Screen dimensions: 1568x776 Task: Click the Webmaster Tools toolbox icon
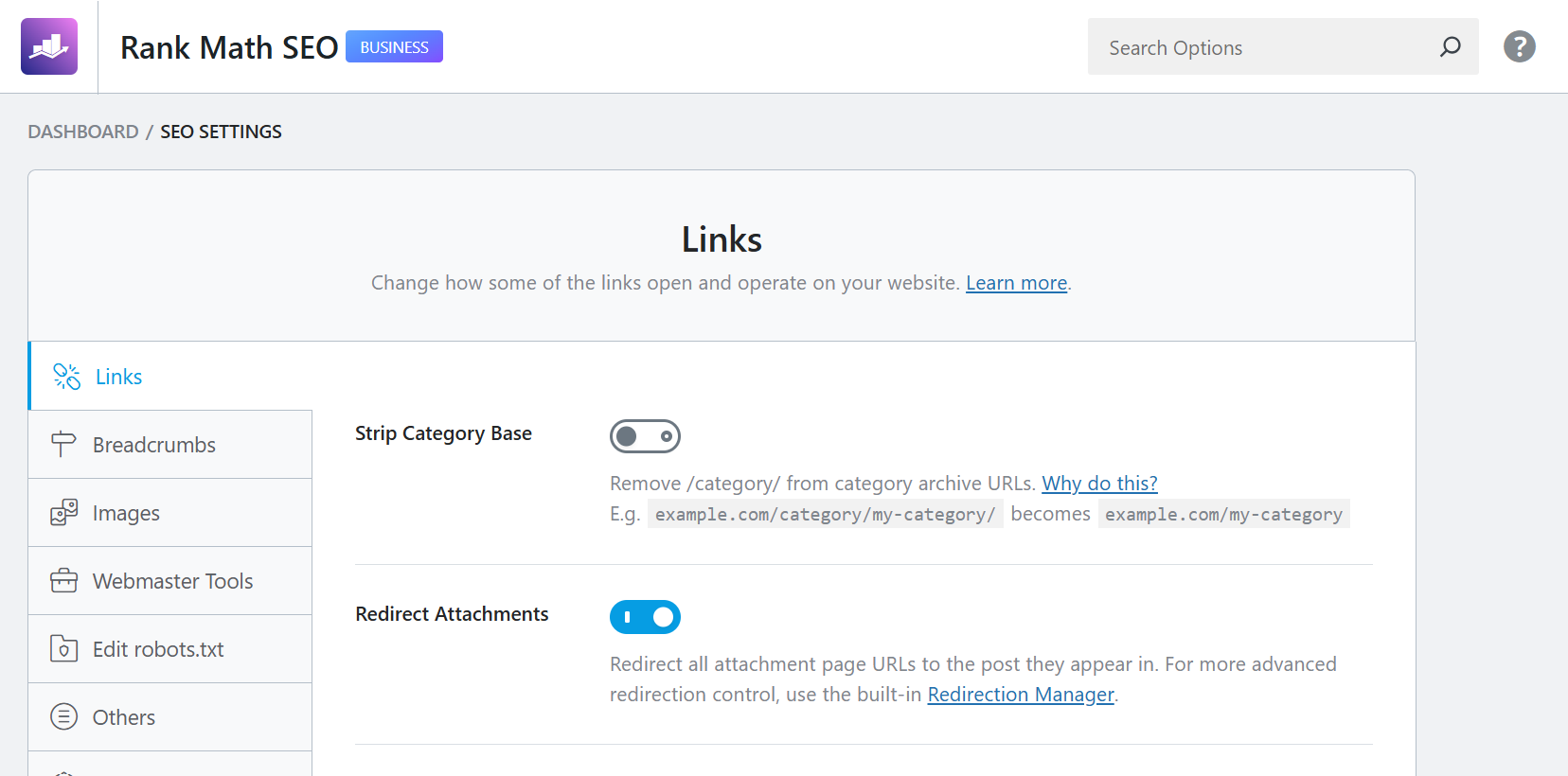tap(63, 581)
